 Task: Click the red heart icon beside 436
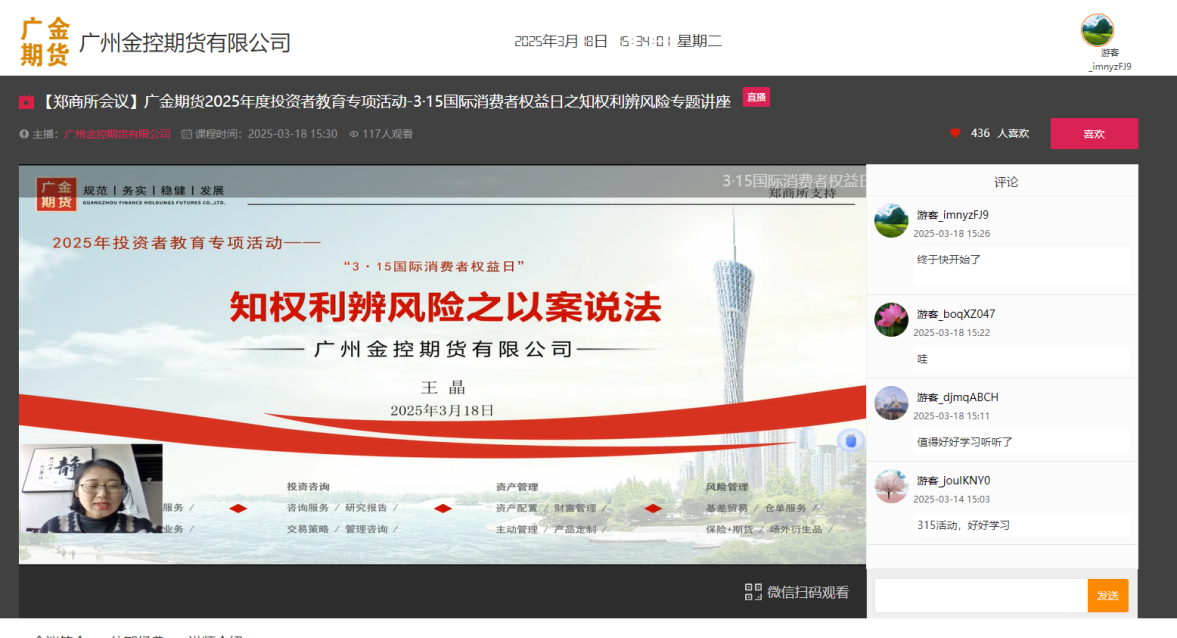click(x=955, y=133)
